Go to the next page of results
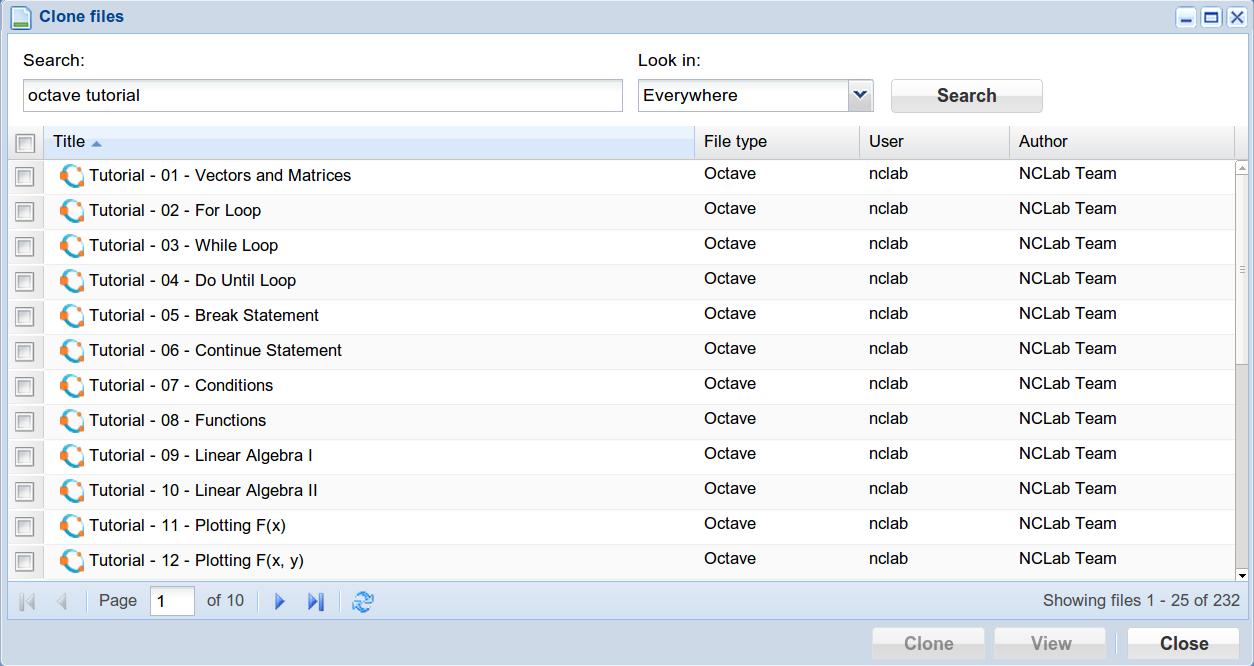The width and height of the screenshot is (1254, 666). (x=280, y=601)
